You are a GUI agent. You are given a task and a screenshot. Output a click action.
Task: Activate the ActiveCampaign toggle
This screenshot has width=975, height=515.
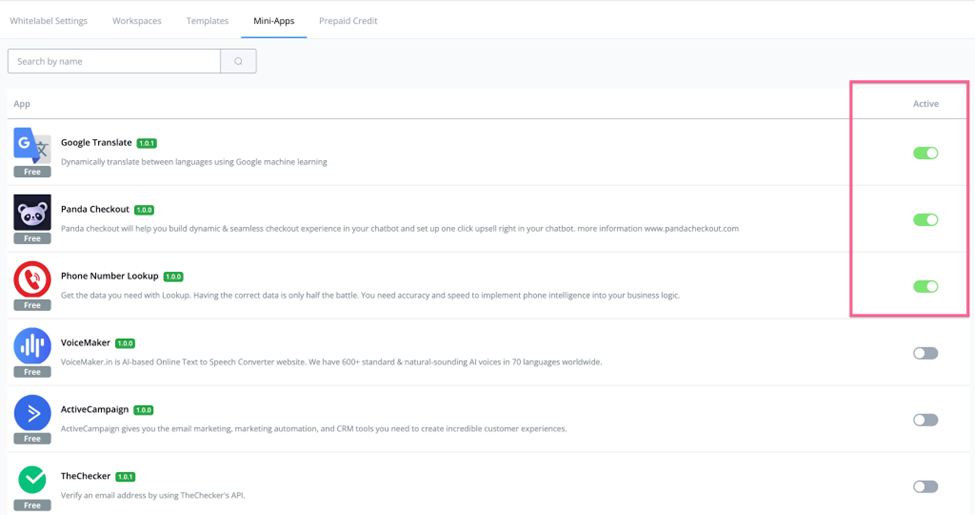(925, 420)
